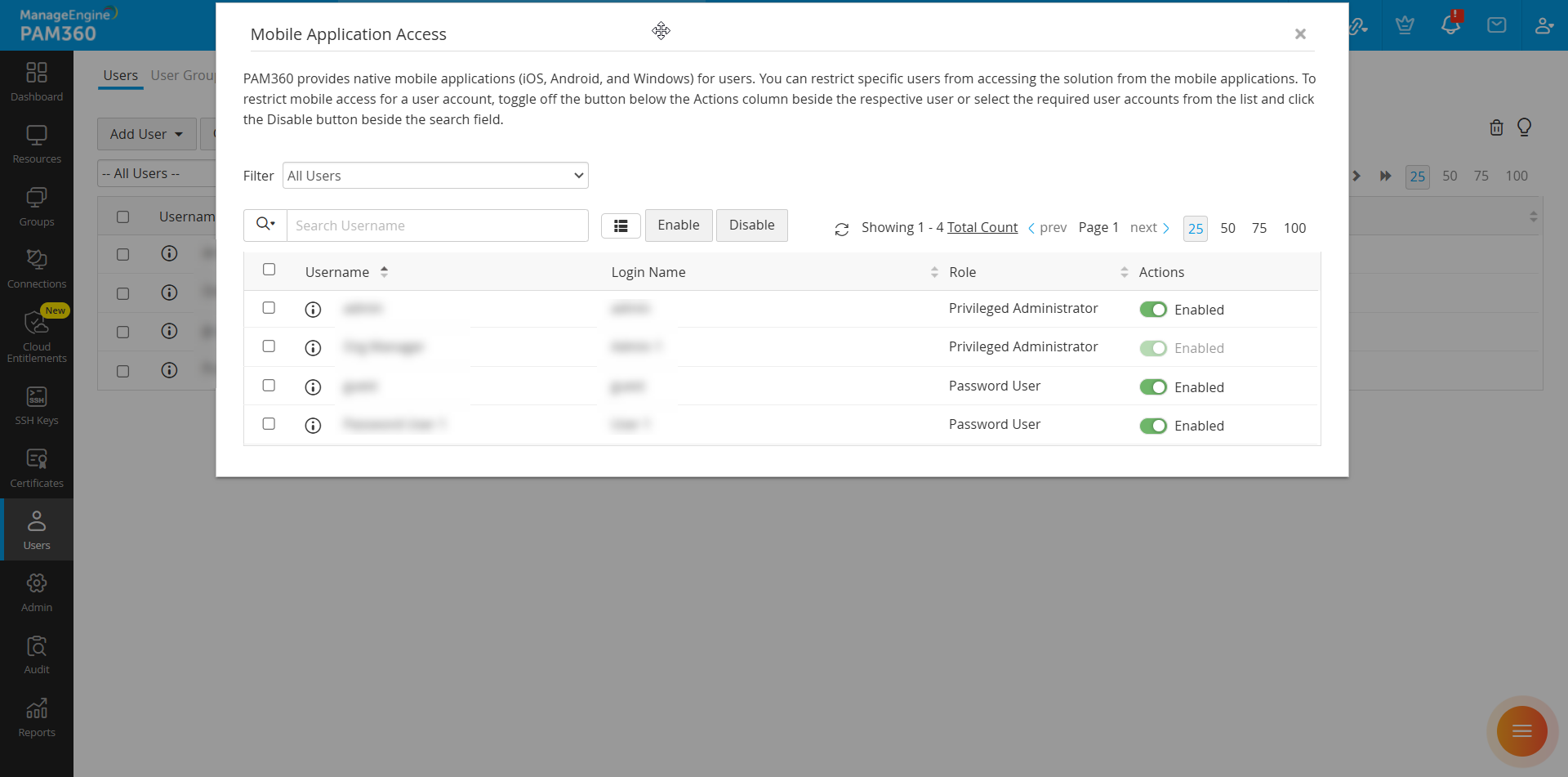Click the Enable button
1568x777 pixels.
(678, 225)
